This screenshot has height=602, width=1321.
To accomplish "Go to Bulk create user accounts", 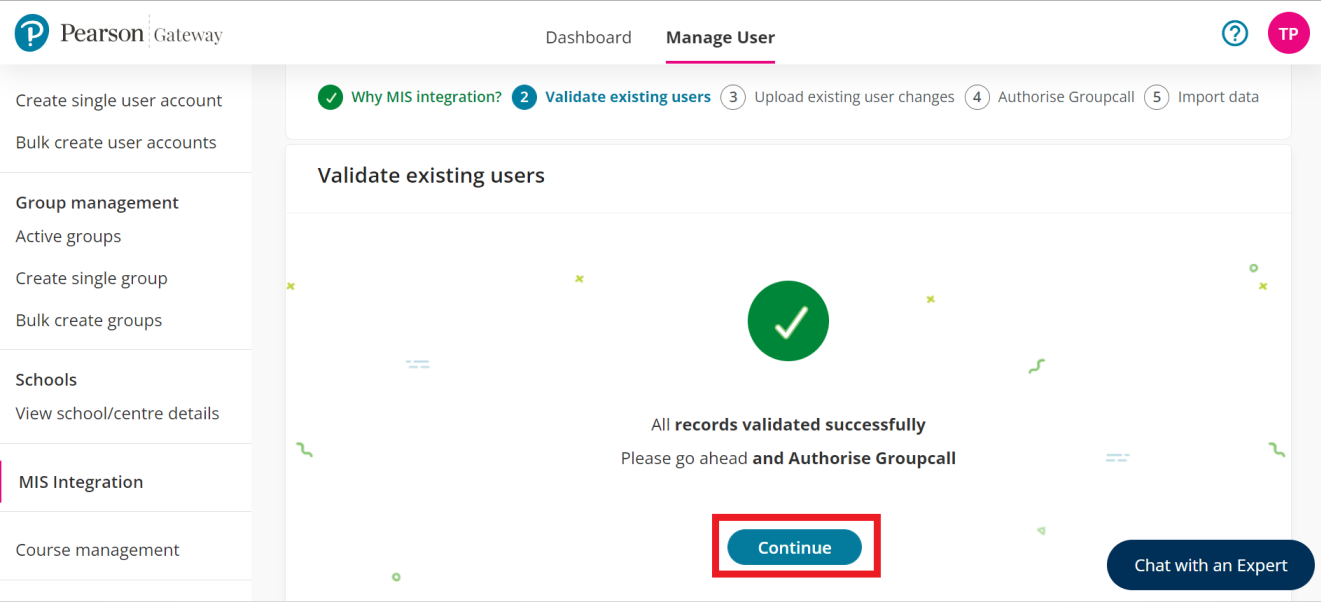I will (116, 142).
